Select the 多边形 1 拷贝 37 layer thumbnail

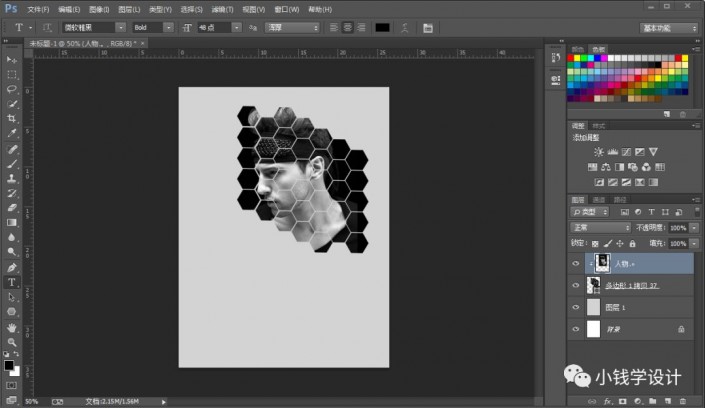(x=596, y=285)
